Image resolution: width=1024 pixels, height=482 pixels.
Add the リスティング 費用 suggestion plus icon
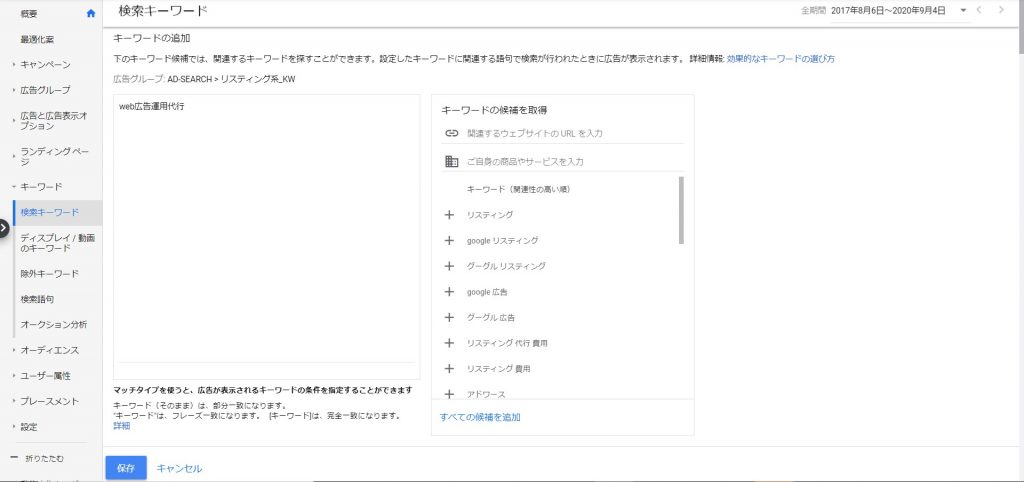[x=449, y=368]
